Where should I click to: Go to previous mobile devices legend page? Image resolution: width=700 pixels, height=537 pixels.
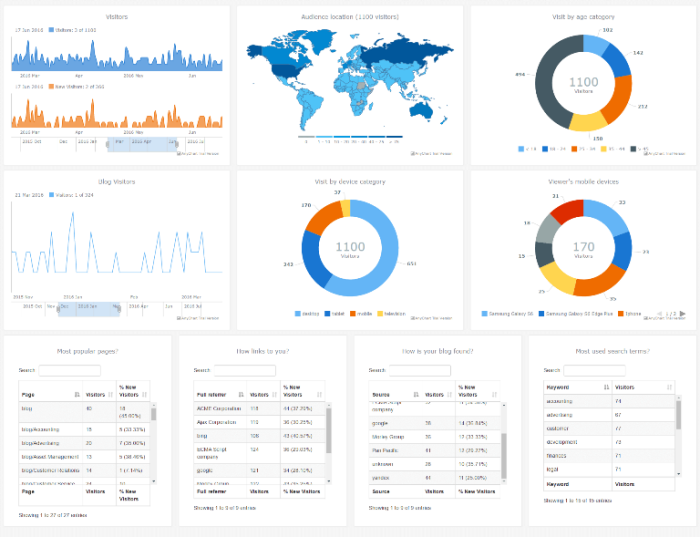pos(660,314)
